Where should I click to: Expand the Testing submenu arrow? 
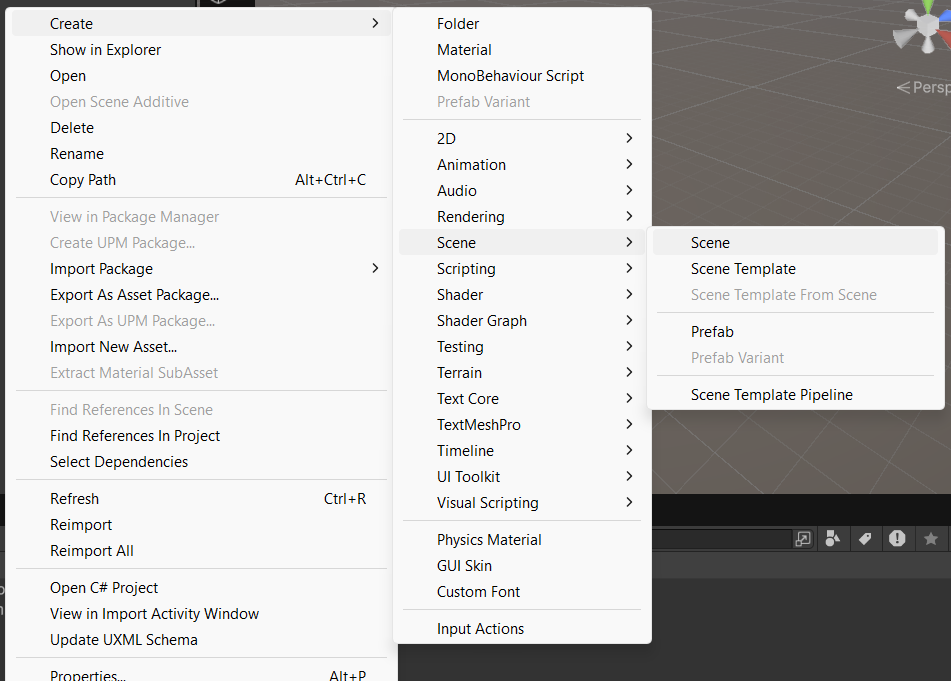629,347
